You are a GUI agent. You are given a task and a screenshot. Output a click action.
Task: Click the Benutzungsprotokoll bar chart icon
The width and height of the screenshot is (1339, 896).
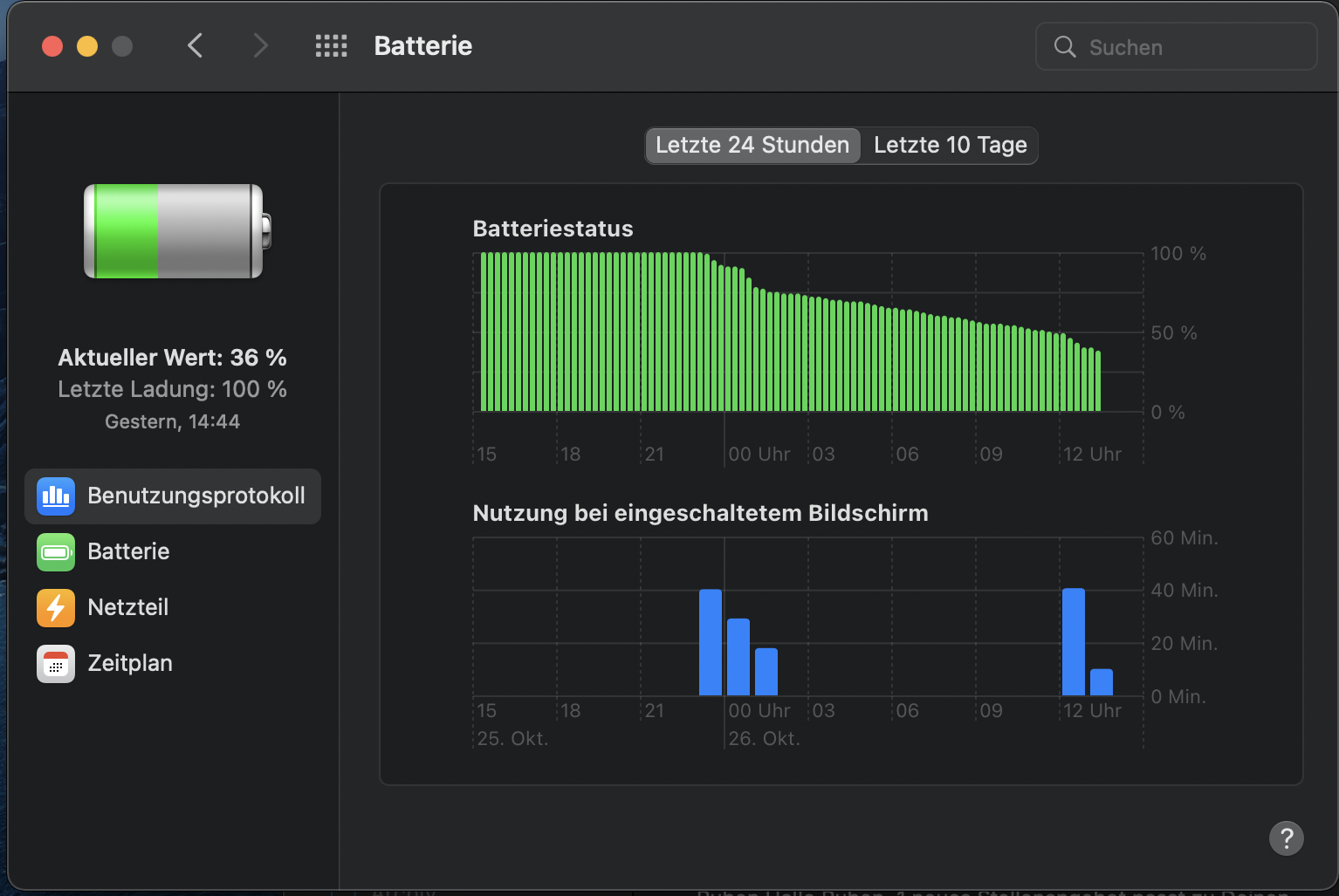(56, 496)
